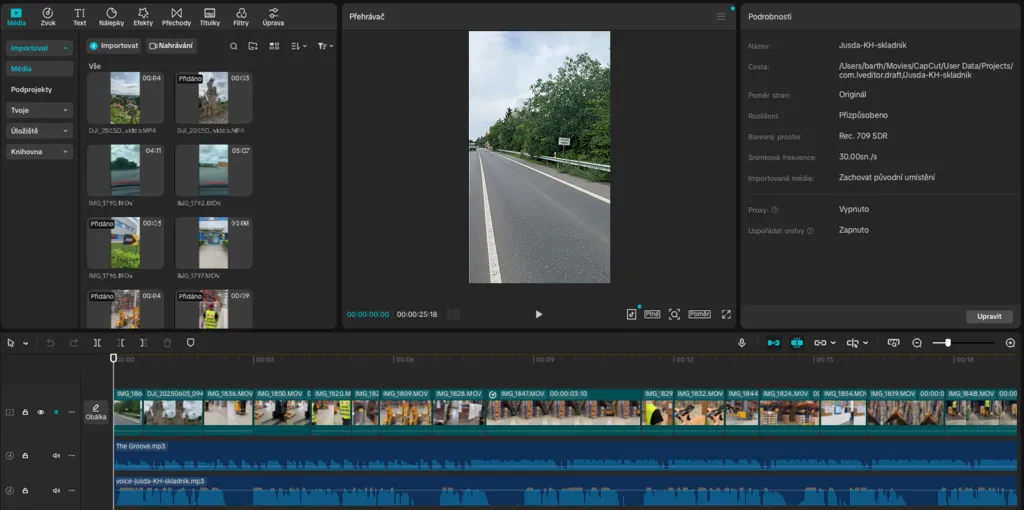The image size is (1024, 510).
Task: Add a marker with the shield marker icon
Action: (190, 342)
